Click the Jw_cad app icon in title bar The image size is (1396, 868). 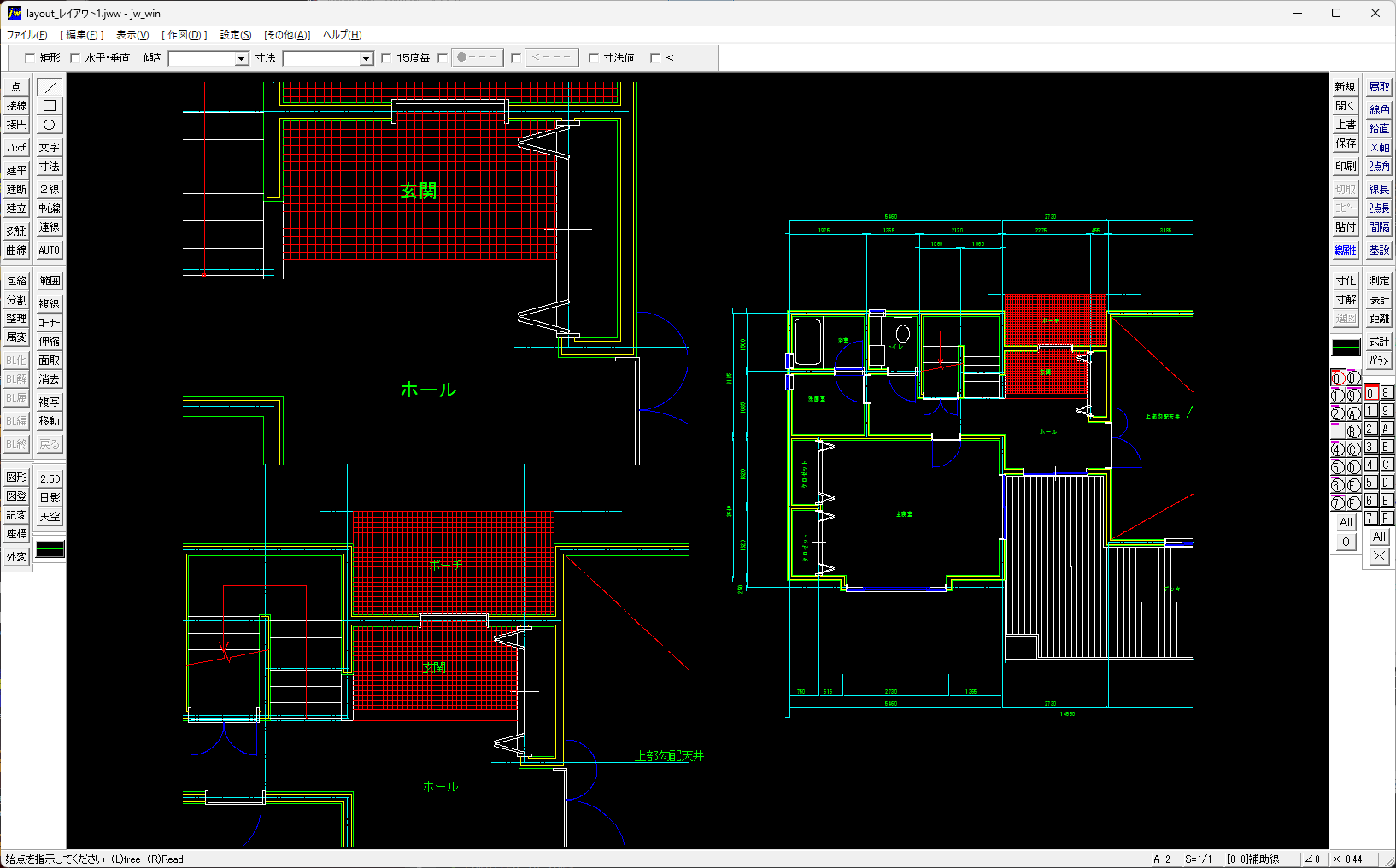(x=14, y=13)
